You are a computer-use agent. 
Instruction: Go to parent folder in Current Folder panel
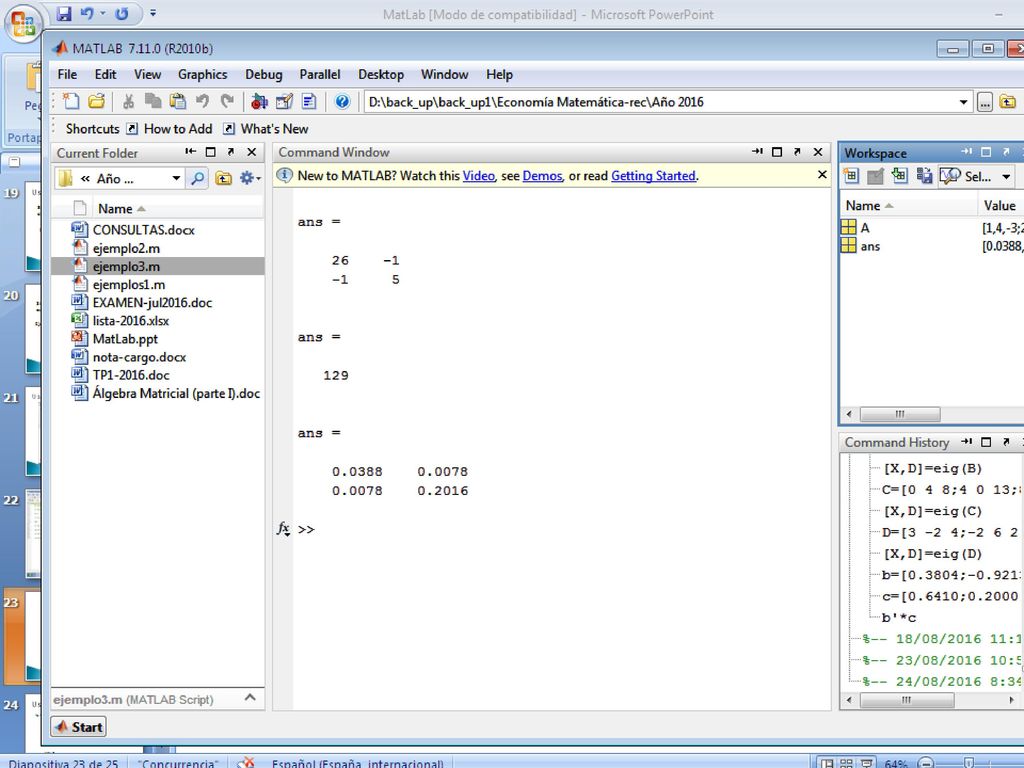click(223, 178)
